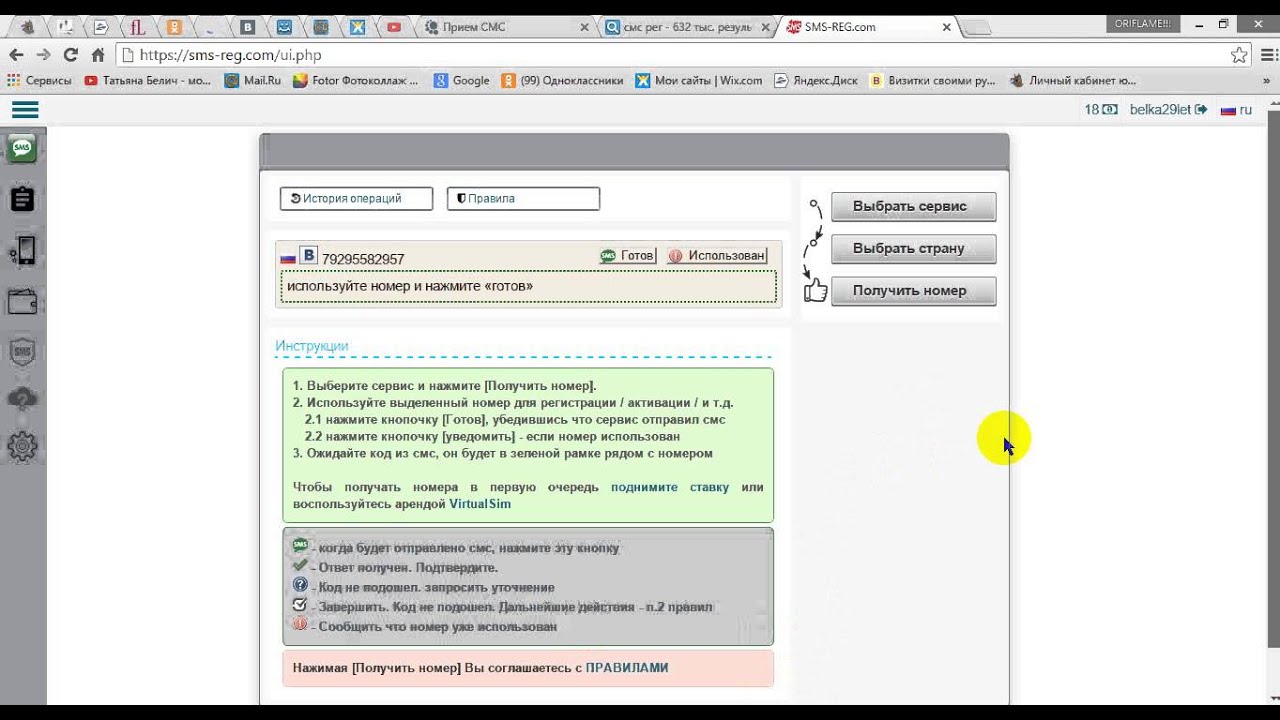Reload the current page

[70, 55]
